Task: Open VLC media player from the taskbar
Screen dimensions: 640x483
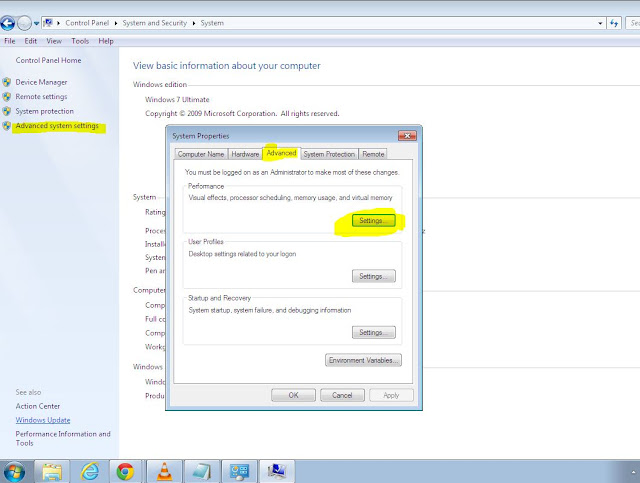Action: [x=164, y=472]
